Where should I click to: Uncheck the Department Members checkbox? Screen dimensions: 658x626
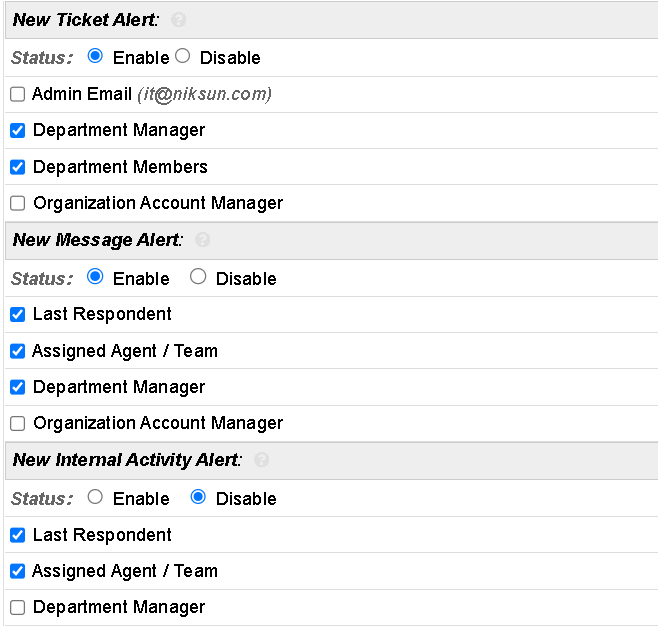[18, 167]
